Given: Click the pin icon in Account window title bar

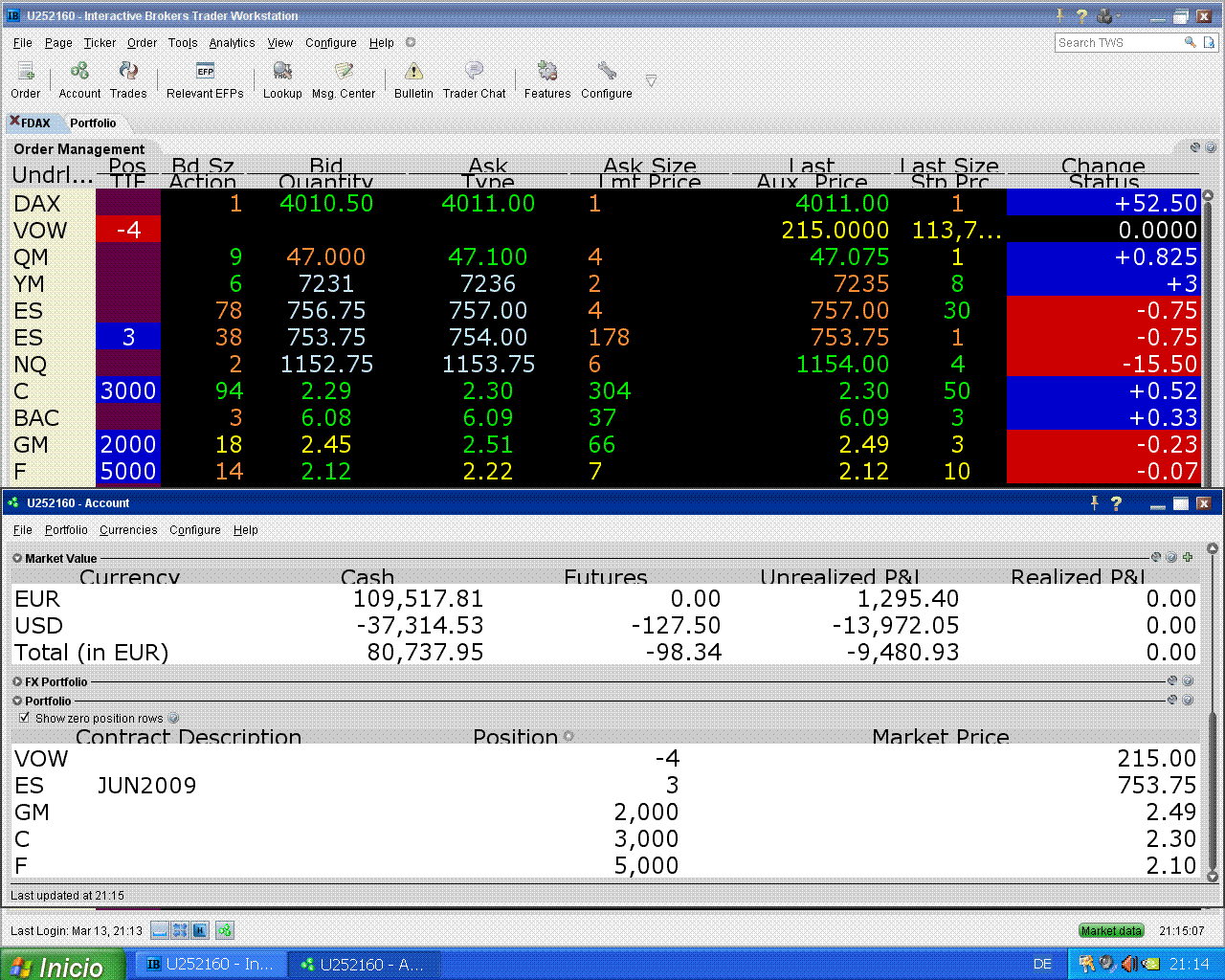Looking at the screenshot, I should (x=1094, y=502).
